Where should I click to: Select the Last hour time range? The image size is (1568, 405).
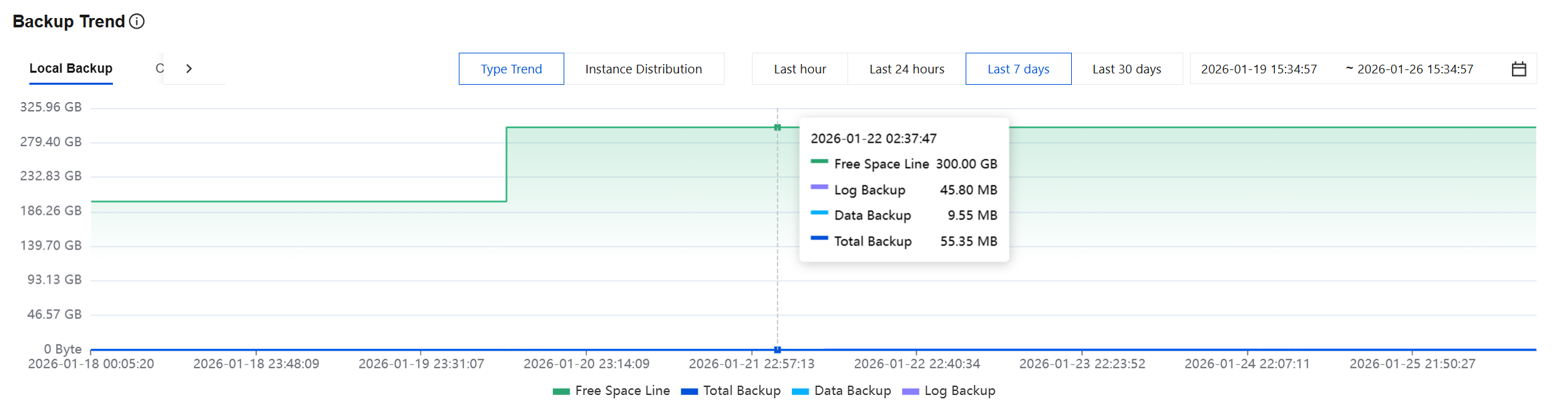pyautogui.click(x=799, y=69)
